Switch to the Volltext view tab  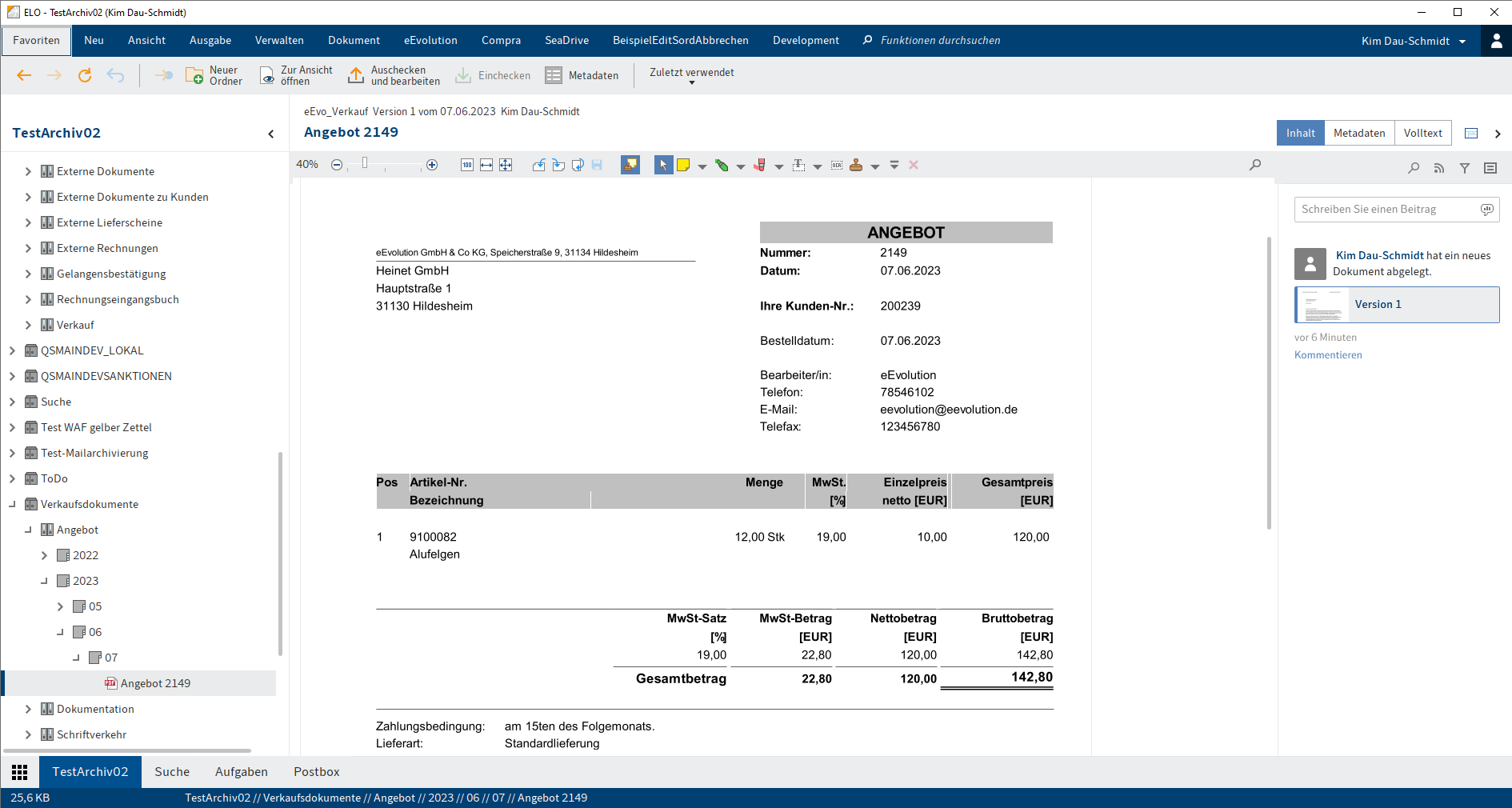pyautogui.click(x=1422, y=133)
